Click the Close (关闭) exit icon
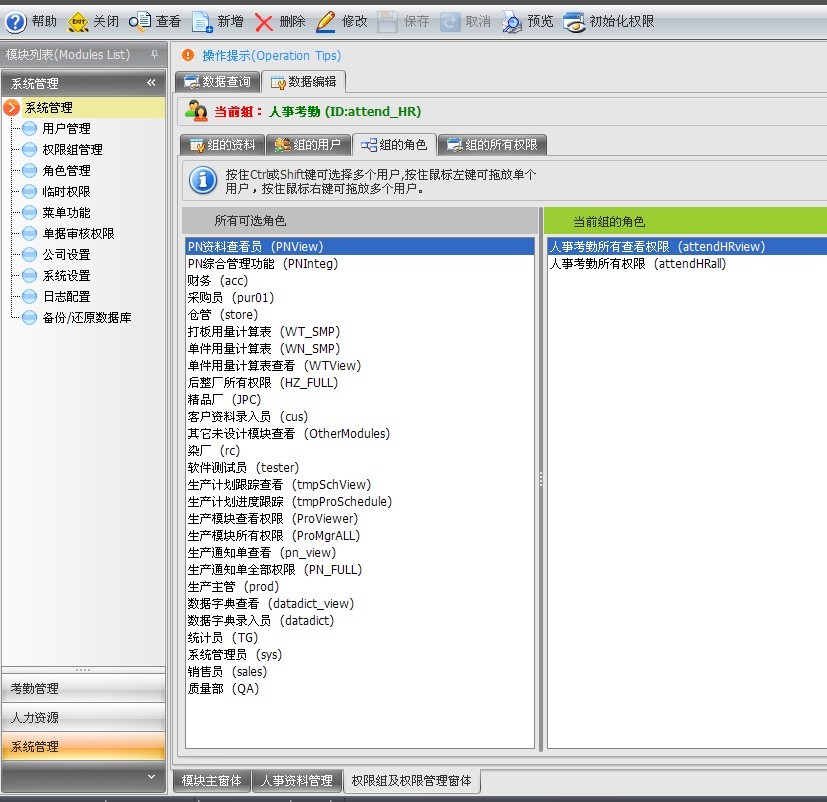The width and height of the screenshot is (827, 802). pyautogui.click(x=78, y=21)
